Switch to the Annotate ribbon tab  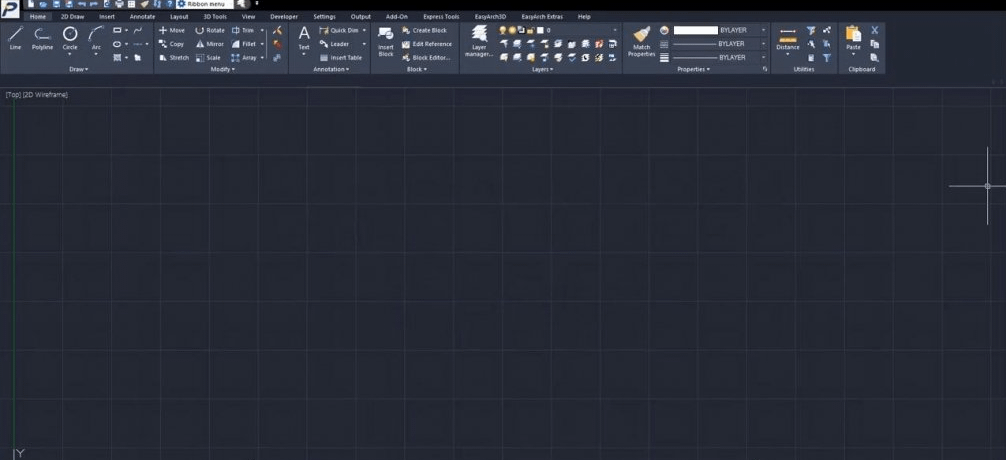[x=142, y=17]
